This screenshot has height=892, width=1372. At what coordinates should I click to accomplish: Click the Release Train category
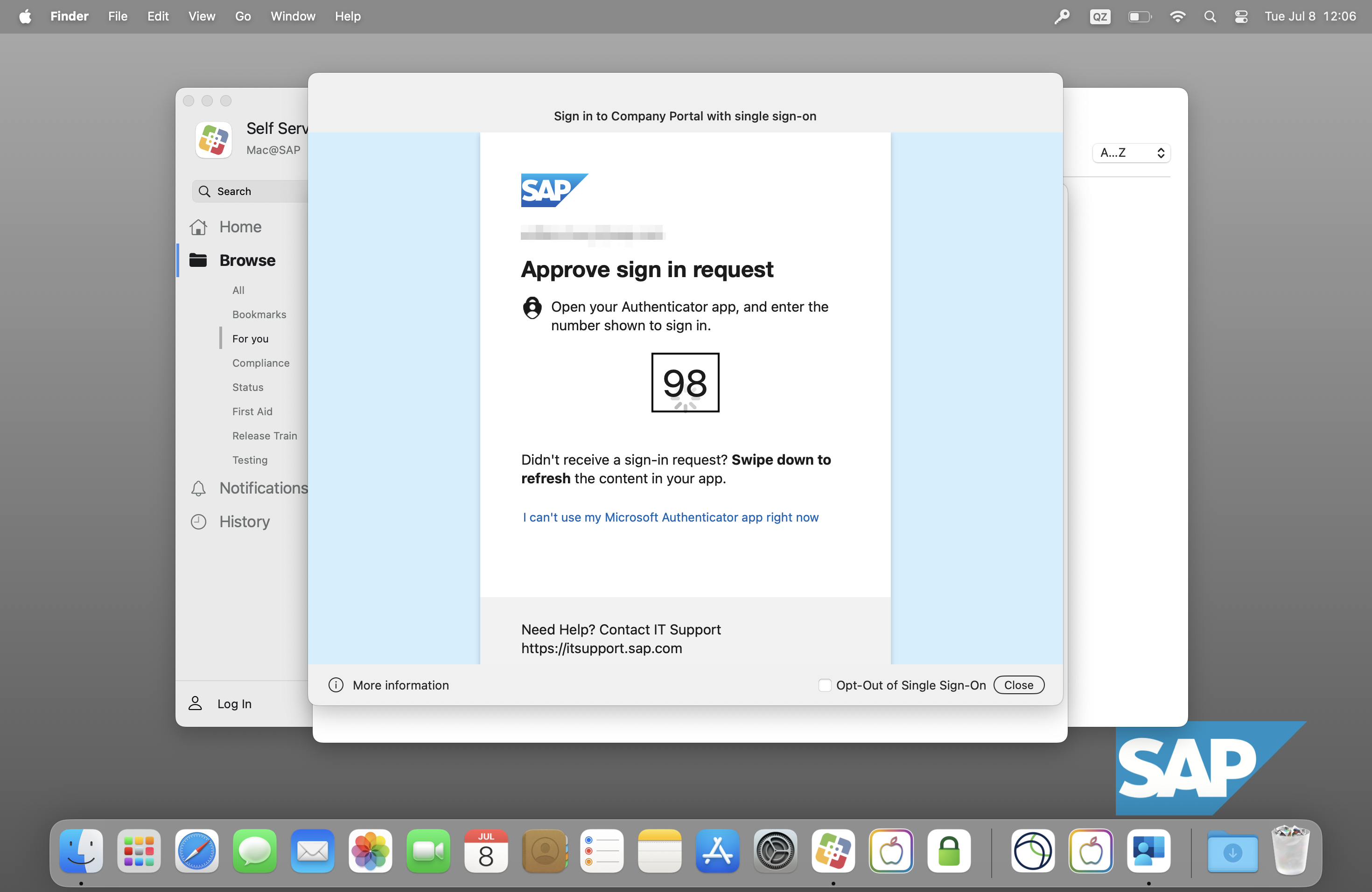[x=265, y=436]
